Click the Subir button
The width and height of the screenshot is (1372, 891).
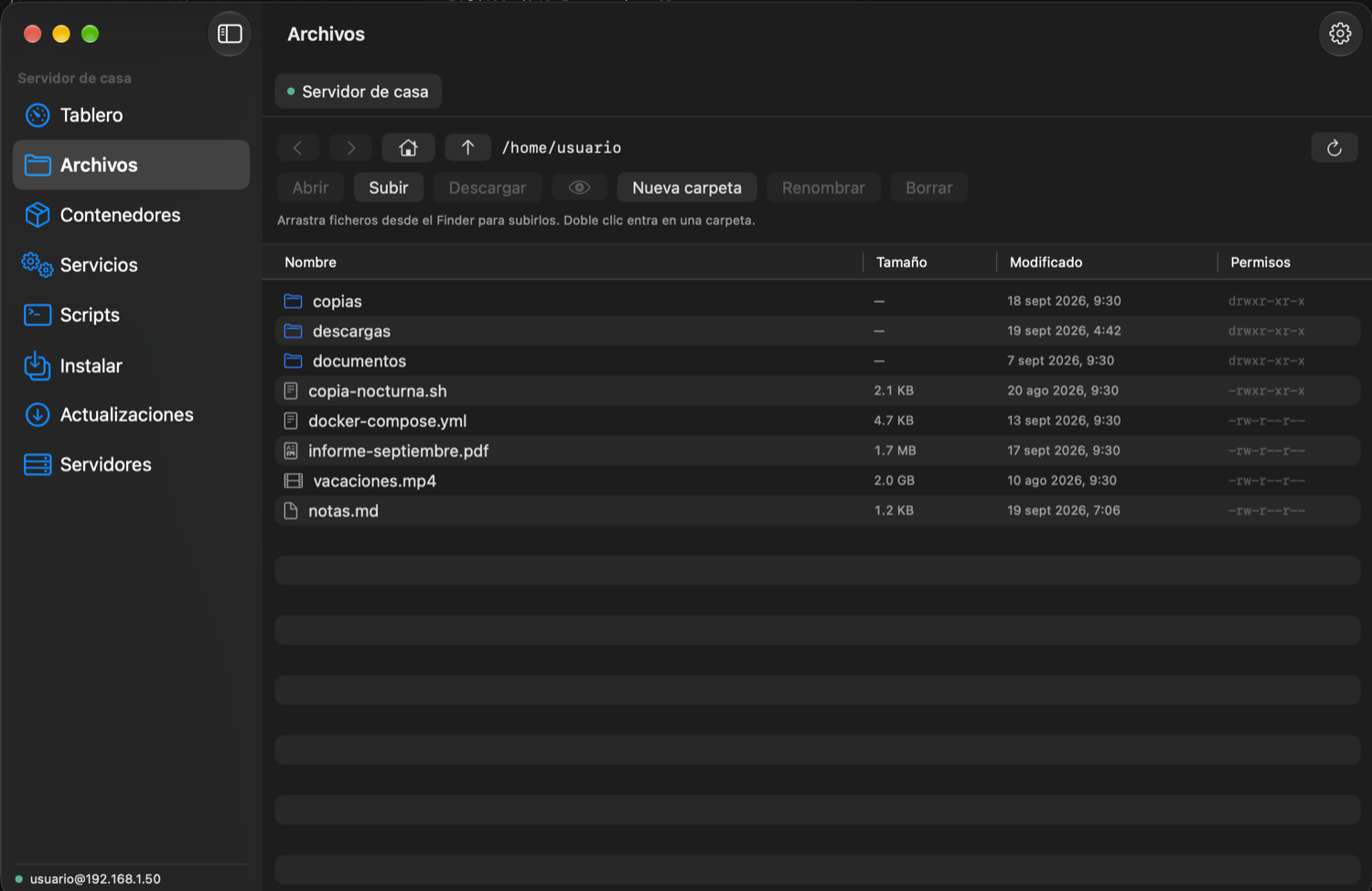pyautogui.click(x=388, y=188)
